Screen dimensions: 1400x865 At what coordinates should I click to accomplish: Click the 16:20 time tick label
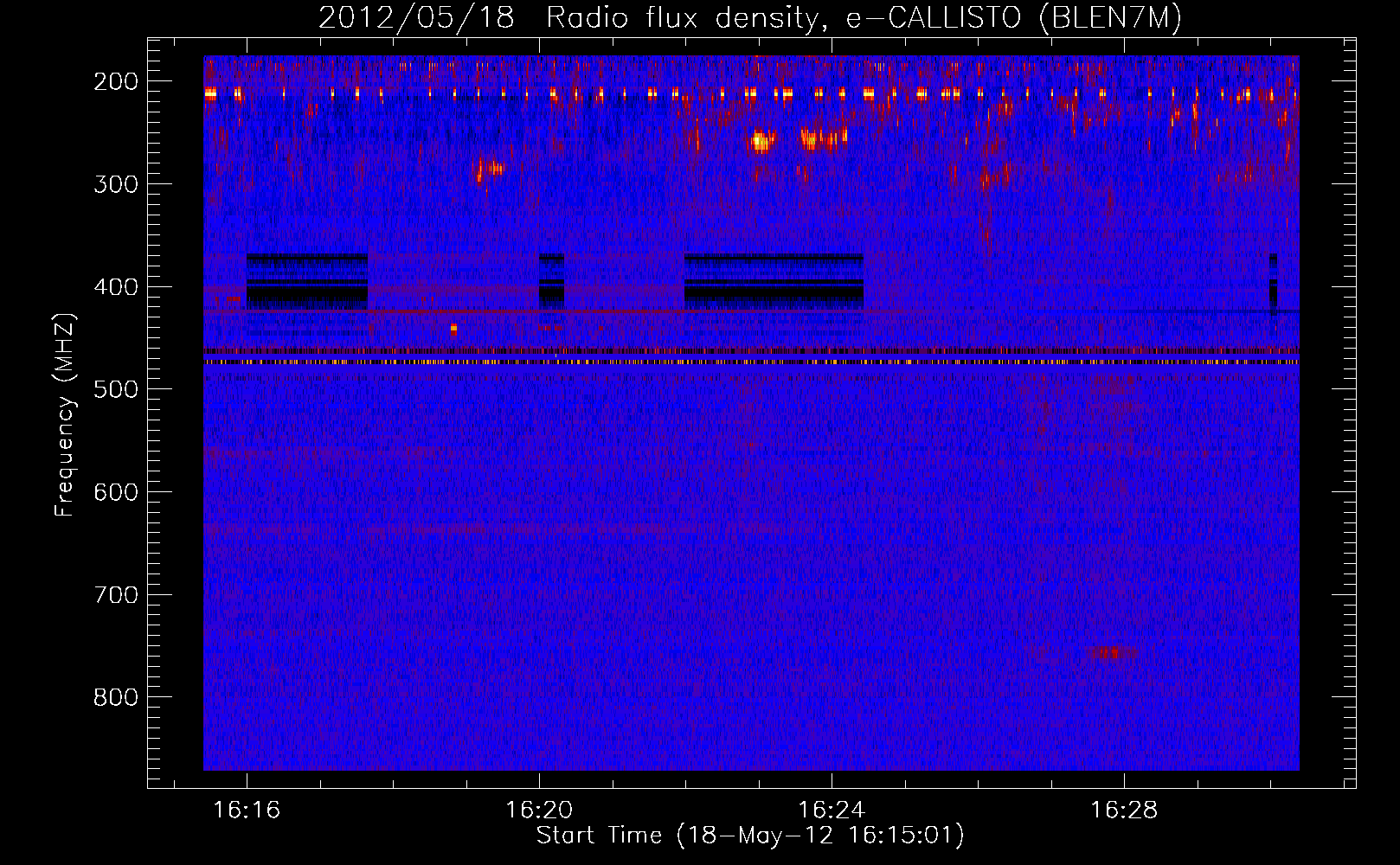[x=539, y=811]
